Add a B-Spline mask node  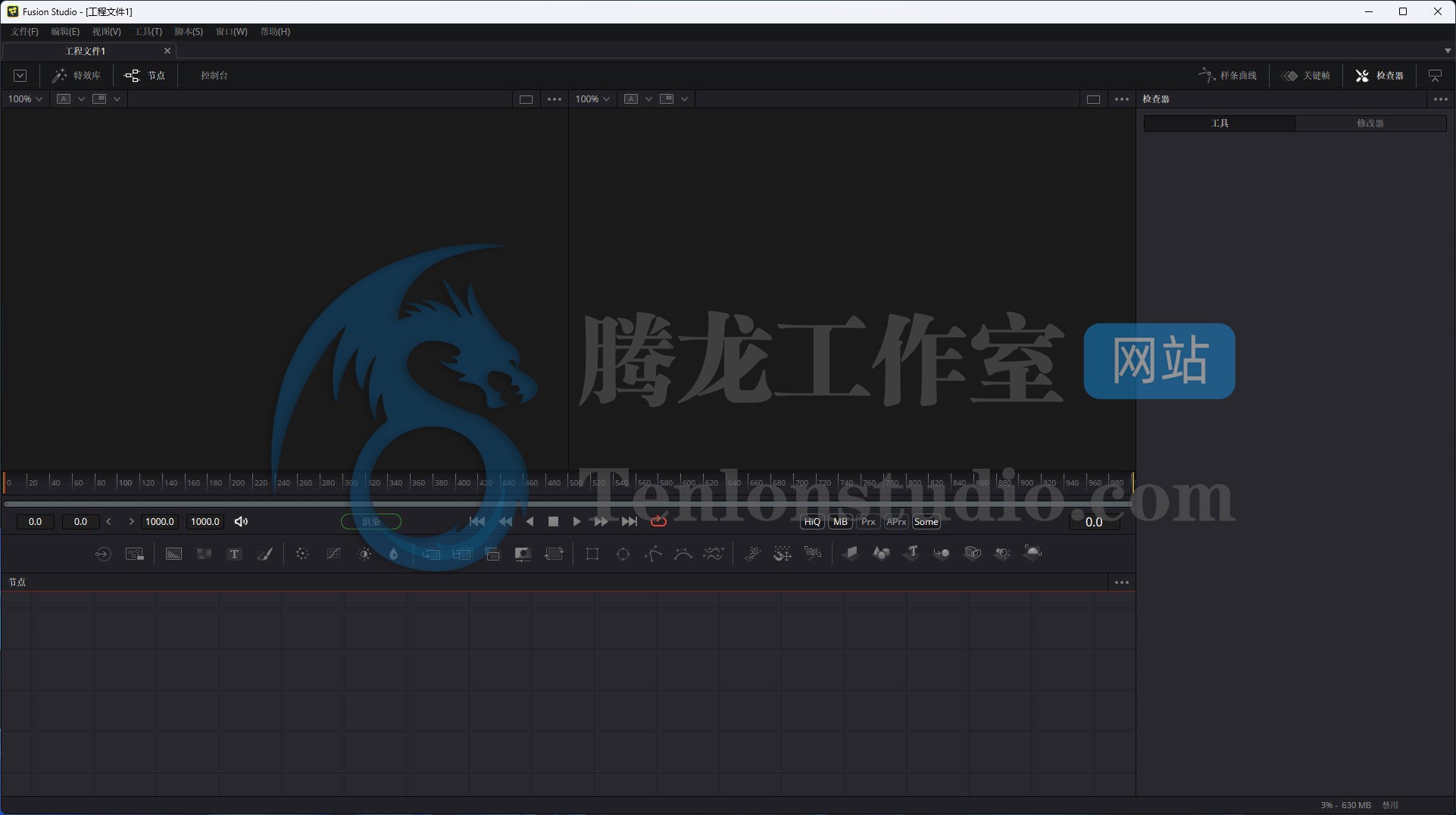(683, 554)
